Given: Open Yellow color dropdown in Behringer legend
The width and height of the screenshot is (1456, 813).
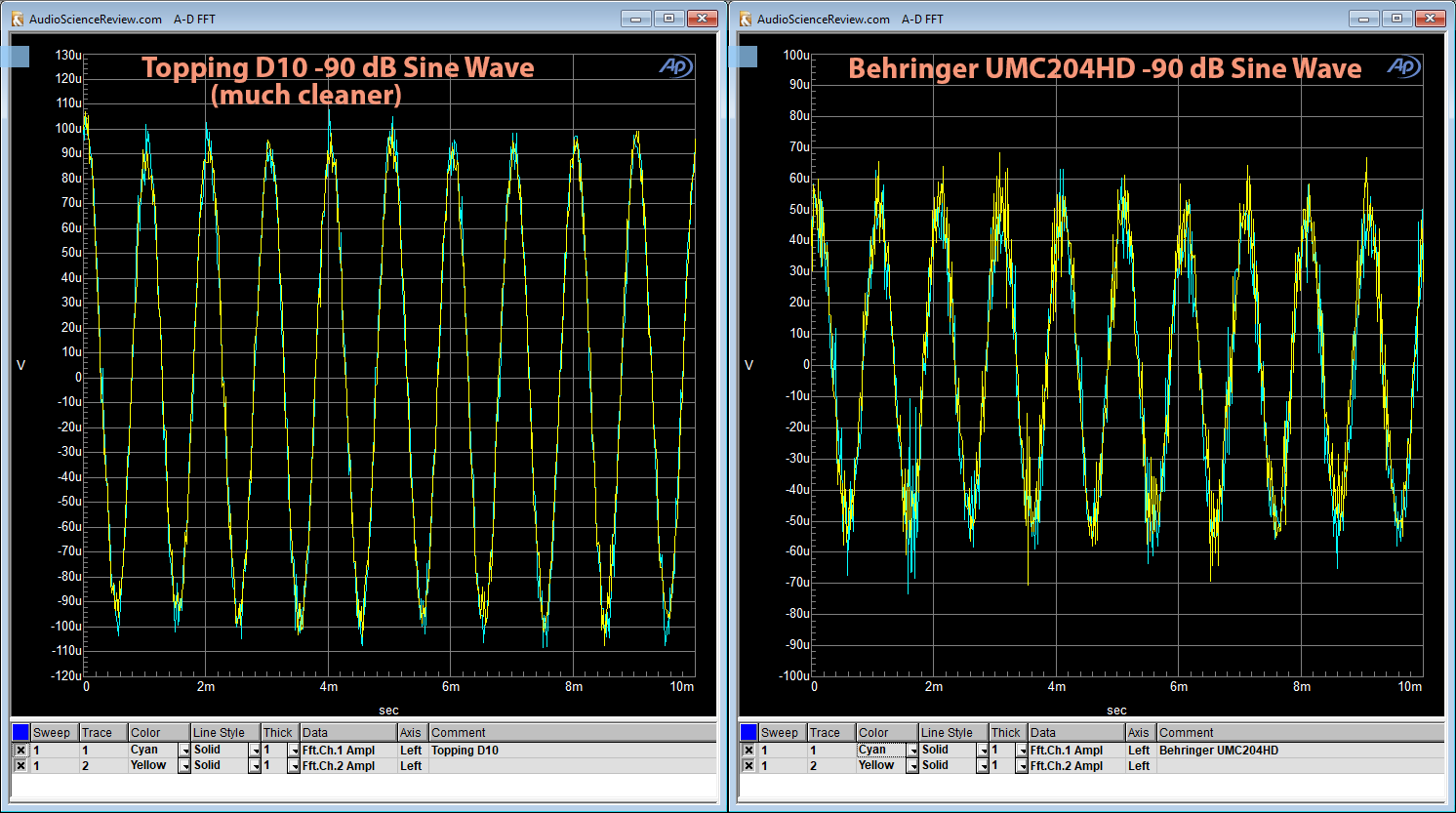Looking at the screenshot, I should [911, 766].
